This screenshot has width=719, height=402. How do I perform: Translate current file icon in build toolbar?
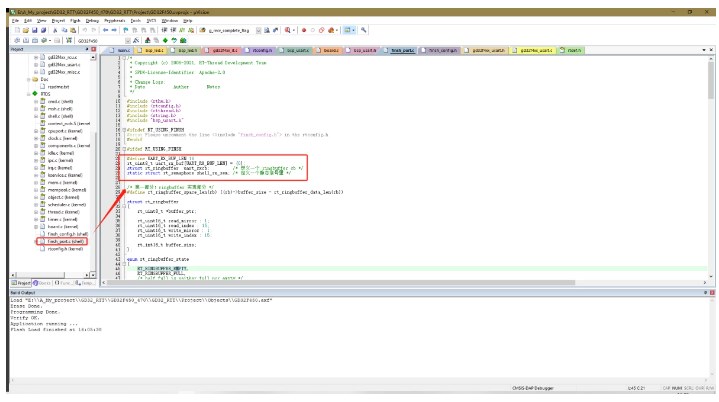pos(17,41)
